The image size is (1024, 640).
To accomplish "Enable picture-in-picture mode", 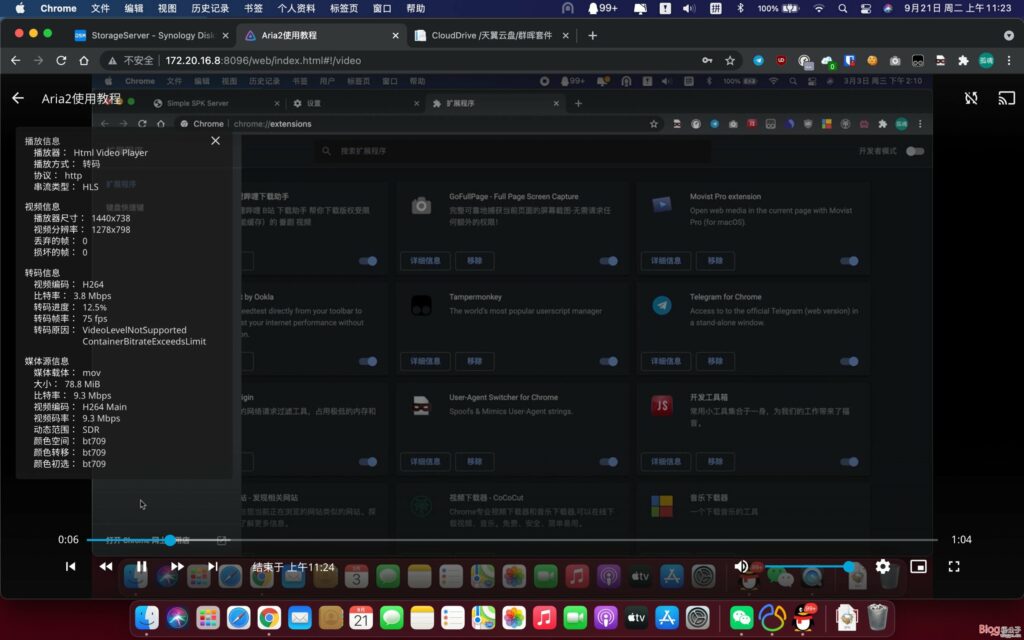I will (918, 566).
